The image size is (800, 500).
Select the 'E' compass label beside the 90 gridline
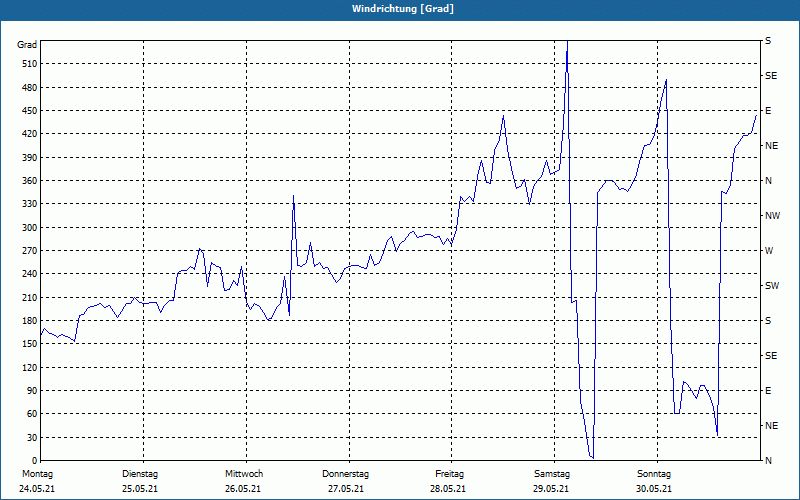click(x=768, y=391)
